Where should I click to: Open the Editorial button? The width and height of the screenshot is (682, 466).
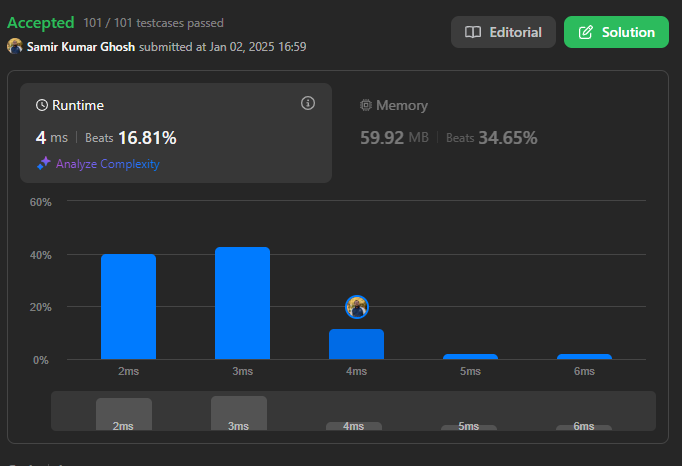tap(503, 32)
